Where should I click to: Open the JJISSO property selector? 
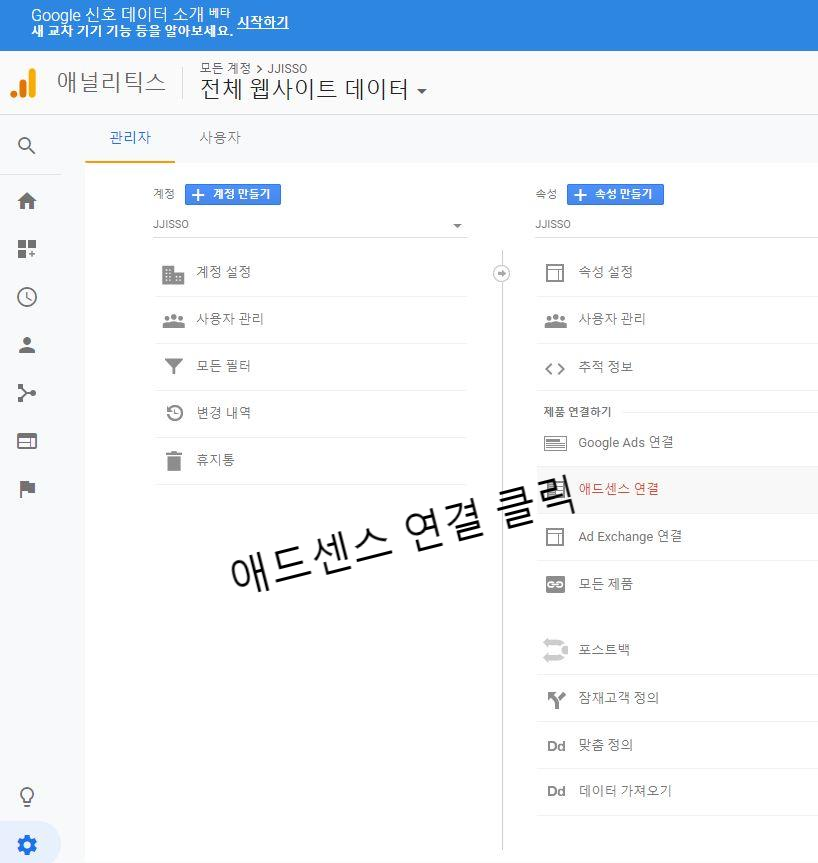677,225
